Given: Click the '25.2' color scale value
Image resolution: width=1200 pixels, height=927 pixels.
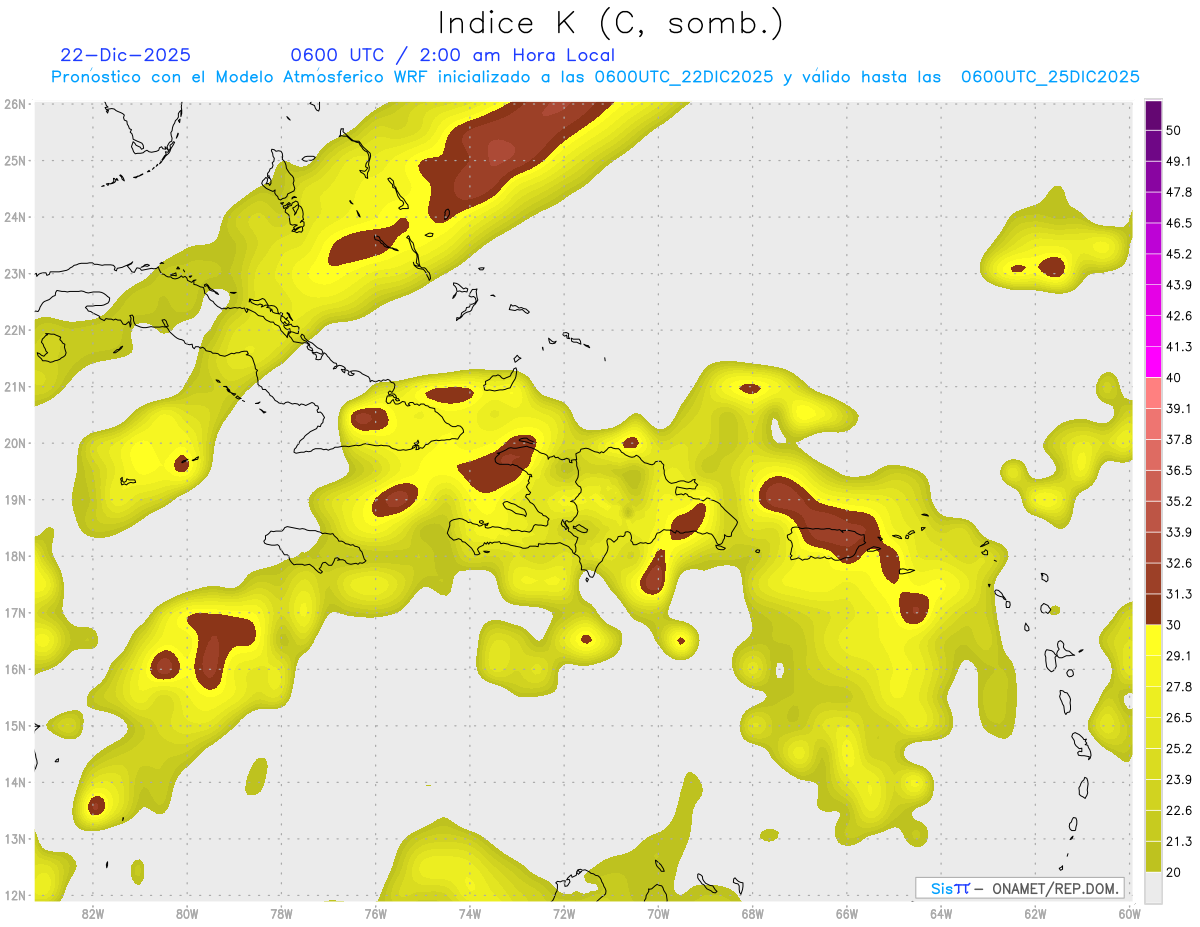Looking at the screenshot, I should click(1179, 749).
